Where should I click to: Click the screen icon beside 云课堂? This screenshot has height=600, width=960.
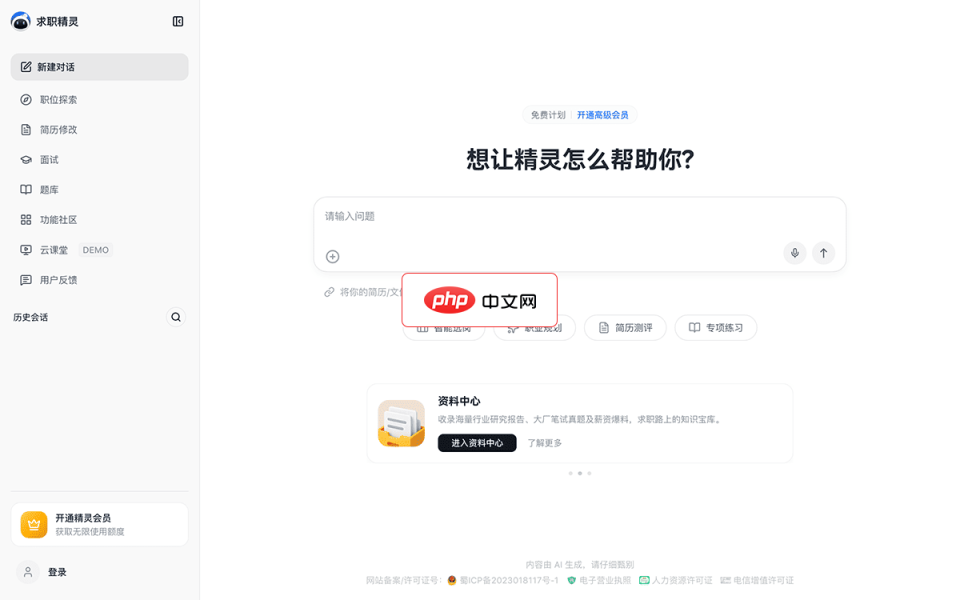pyautogui.click(x=26, y=250)
